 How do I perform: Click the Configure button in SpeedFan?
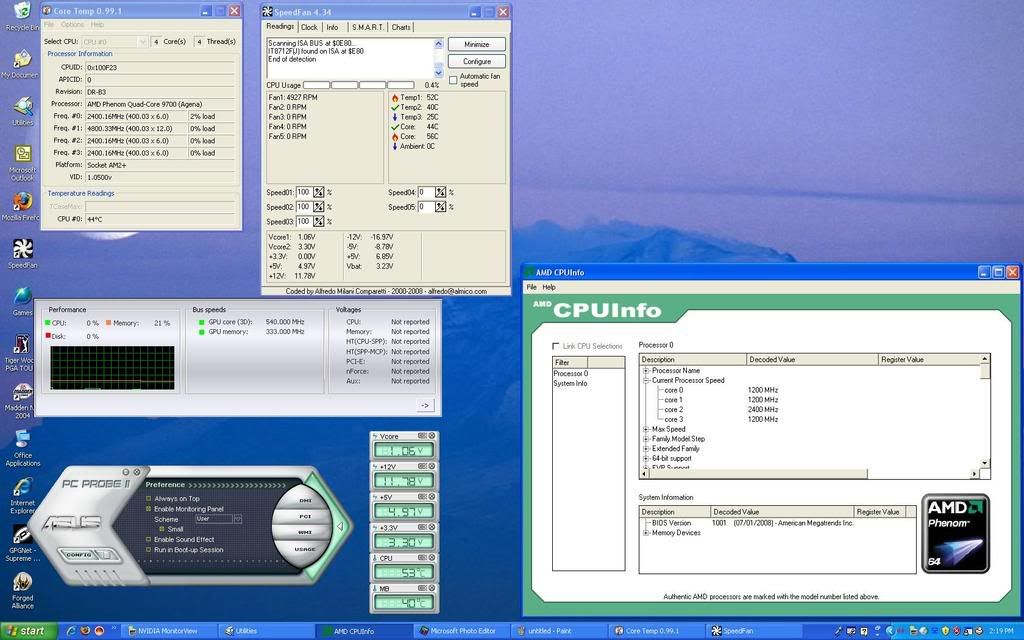[477, 61]
